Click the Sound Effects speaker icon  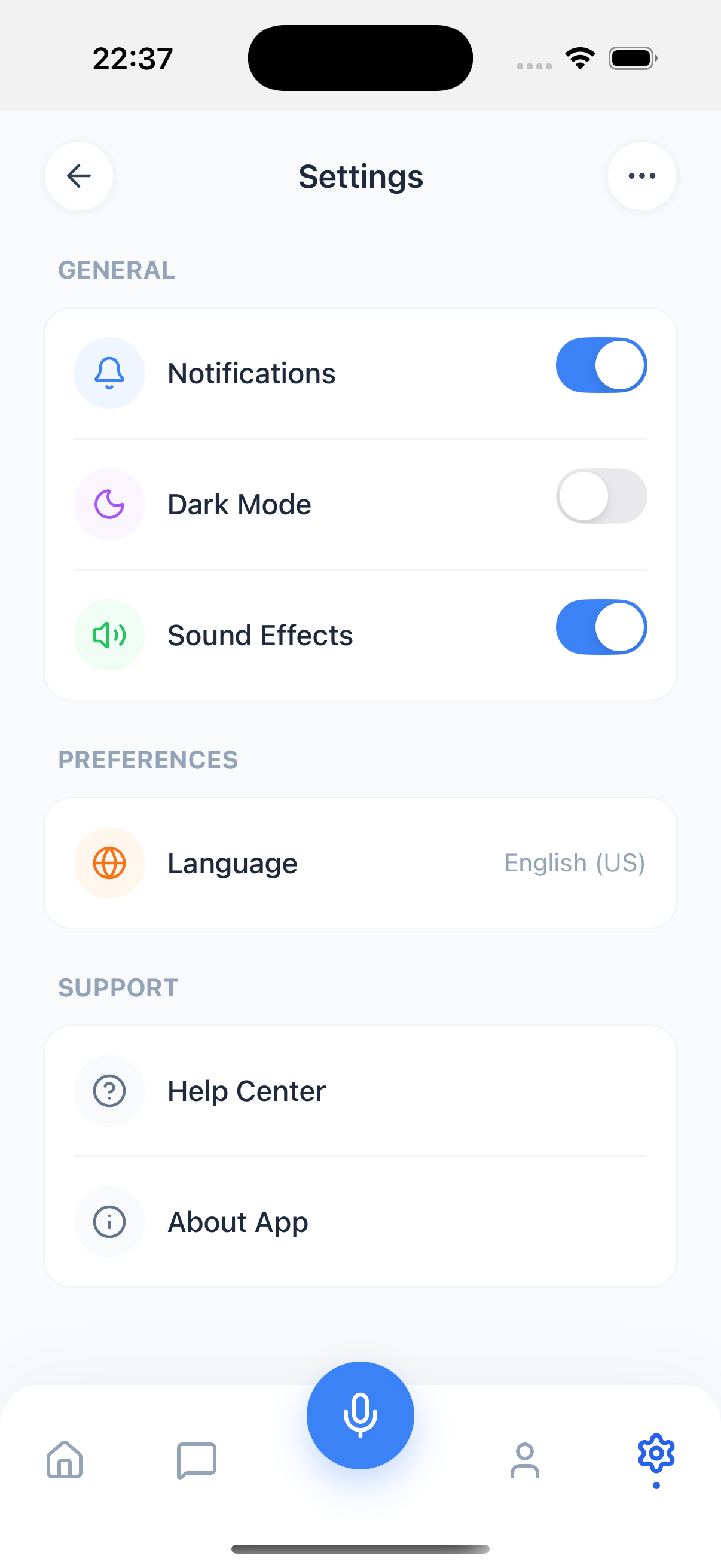click(x=109, y=635)
